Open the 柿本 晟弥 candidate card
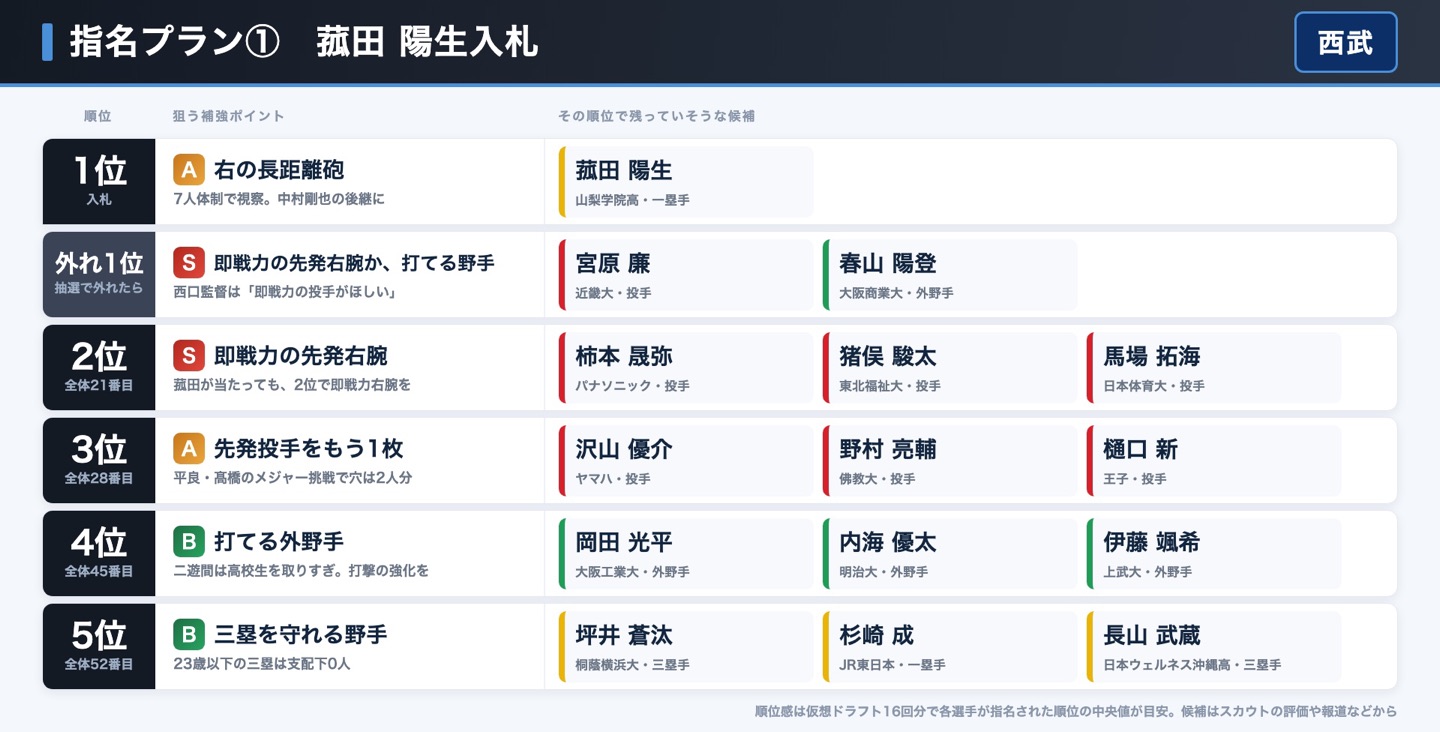 686,368
